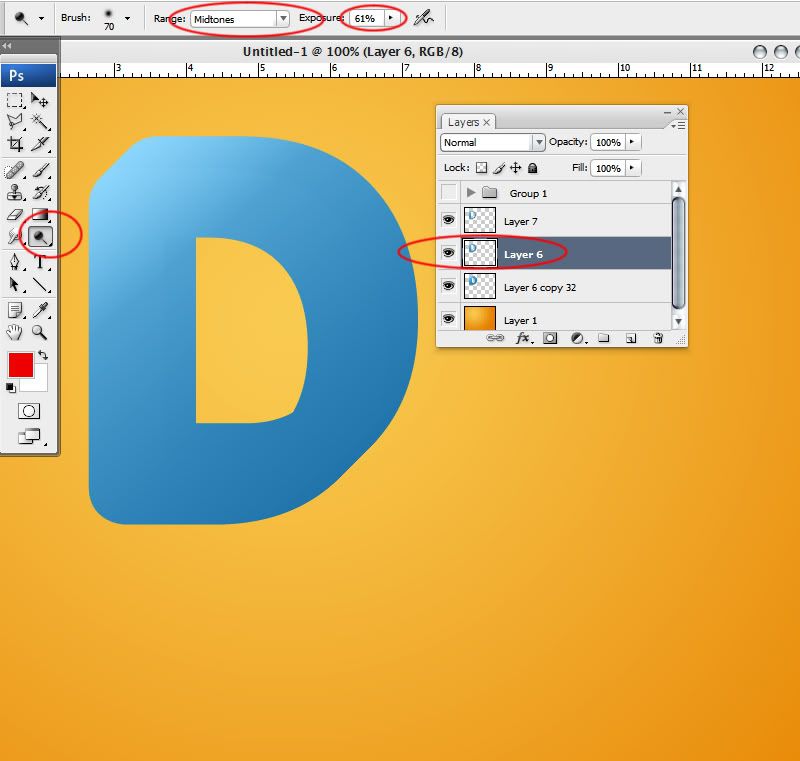
Task: Create a new group in Layers panel
Action: coord(604,338)
